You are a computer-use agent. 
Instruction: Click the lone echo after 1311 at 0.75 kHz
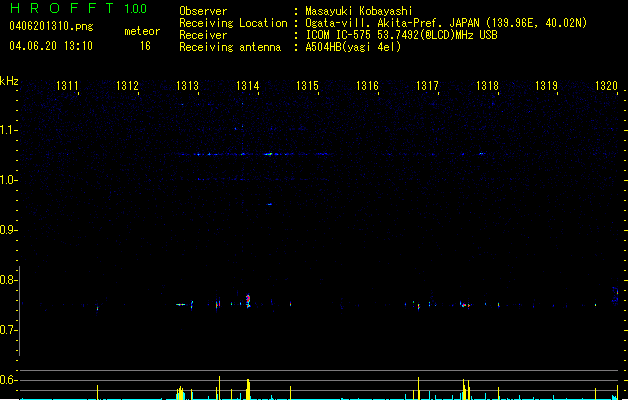pos(97,308)
